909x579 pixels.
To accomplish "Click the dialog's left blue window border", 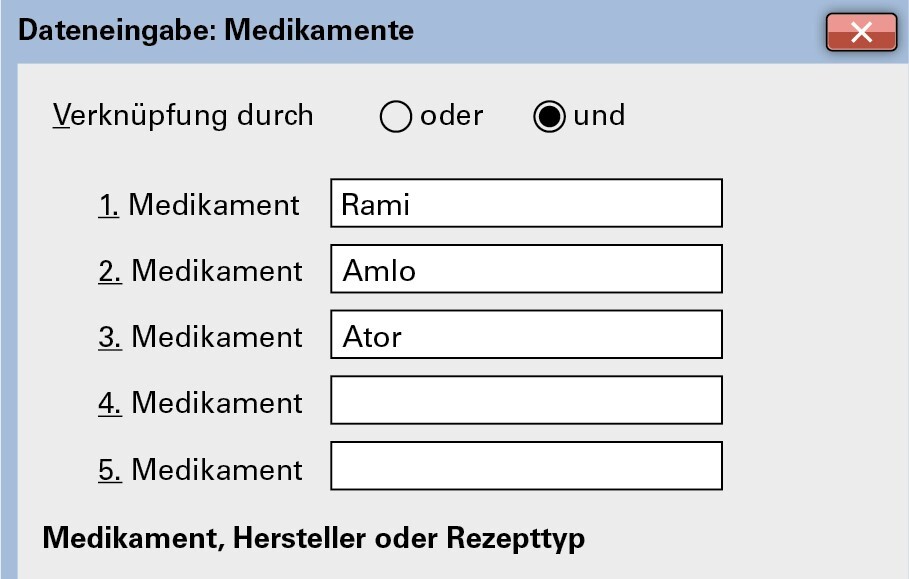I will pyautogui.click(x=8, y=320).
